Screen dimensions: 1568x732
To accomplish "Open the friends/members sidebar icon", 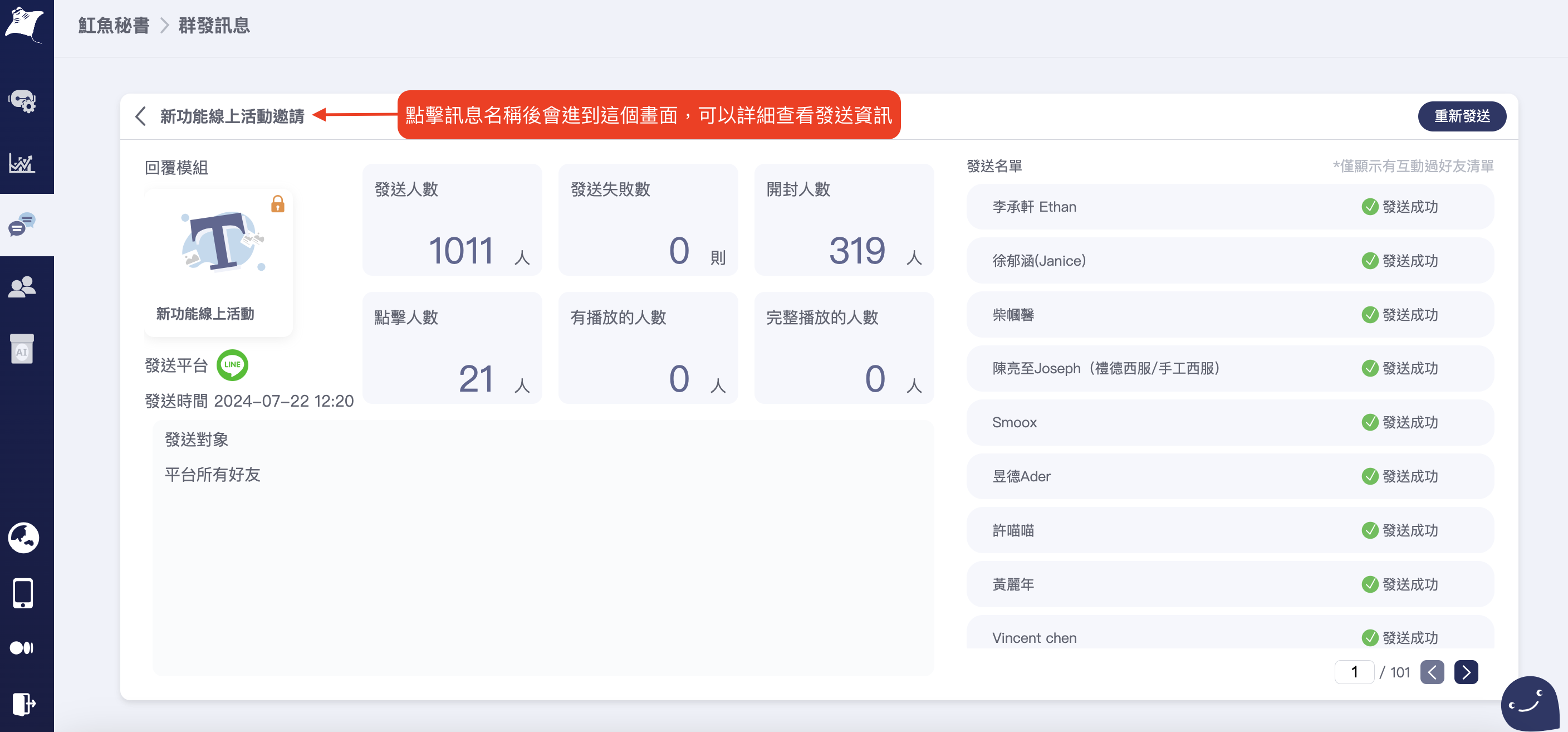I will (22, 287).
